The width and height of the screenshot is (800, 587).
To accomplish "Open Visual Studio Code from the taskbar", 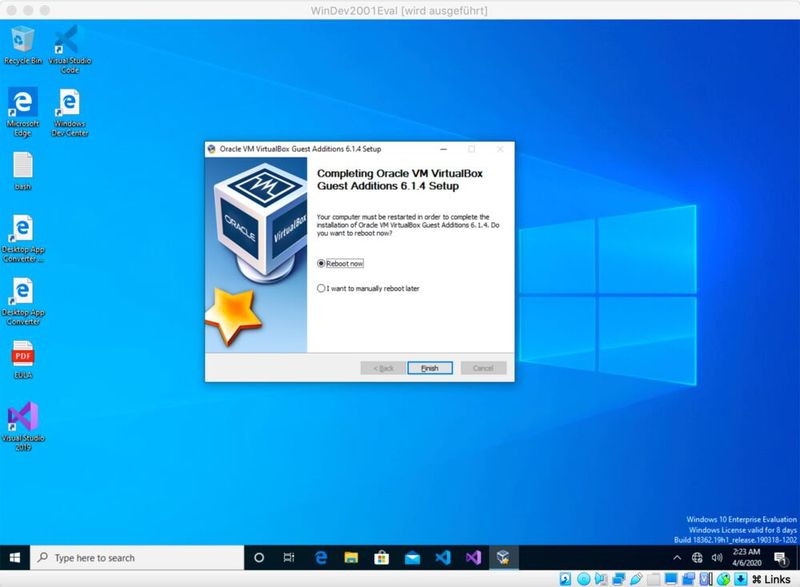I will click(x=443, y=557).
